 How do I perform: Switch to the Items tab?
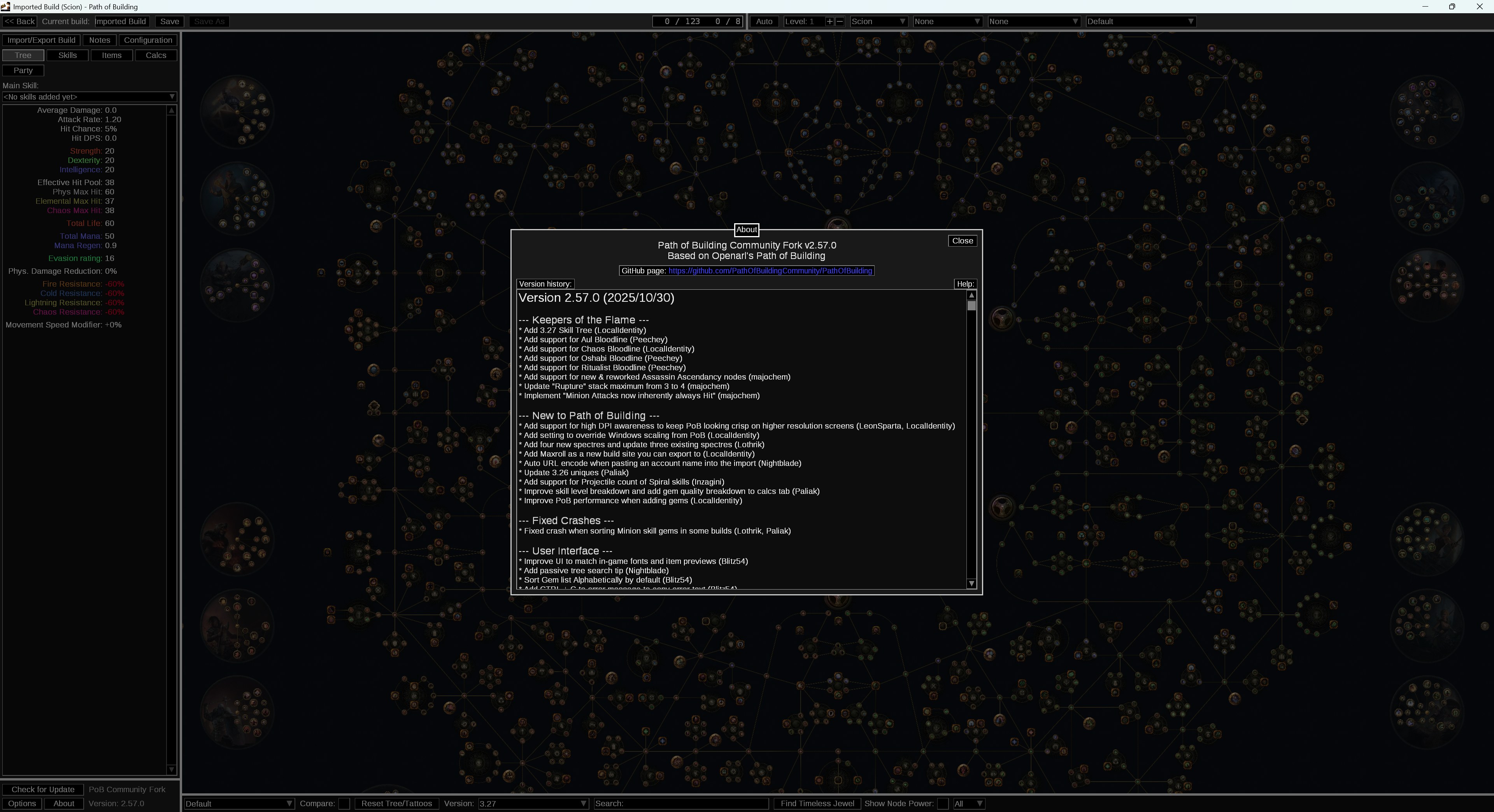111,55
